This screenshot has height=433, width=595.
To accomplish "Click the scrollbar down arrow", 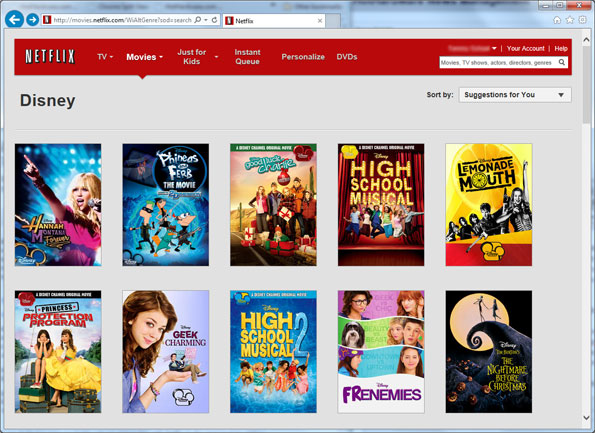I will tap(586, 417).
